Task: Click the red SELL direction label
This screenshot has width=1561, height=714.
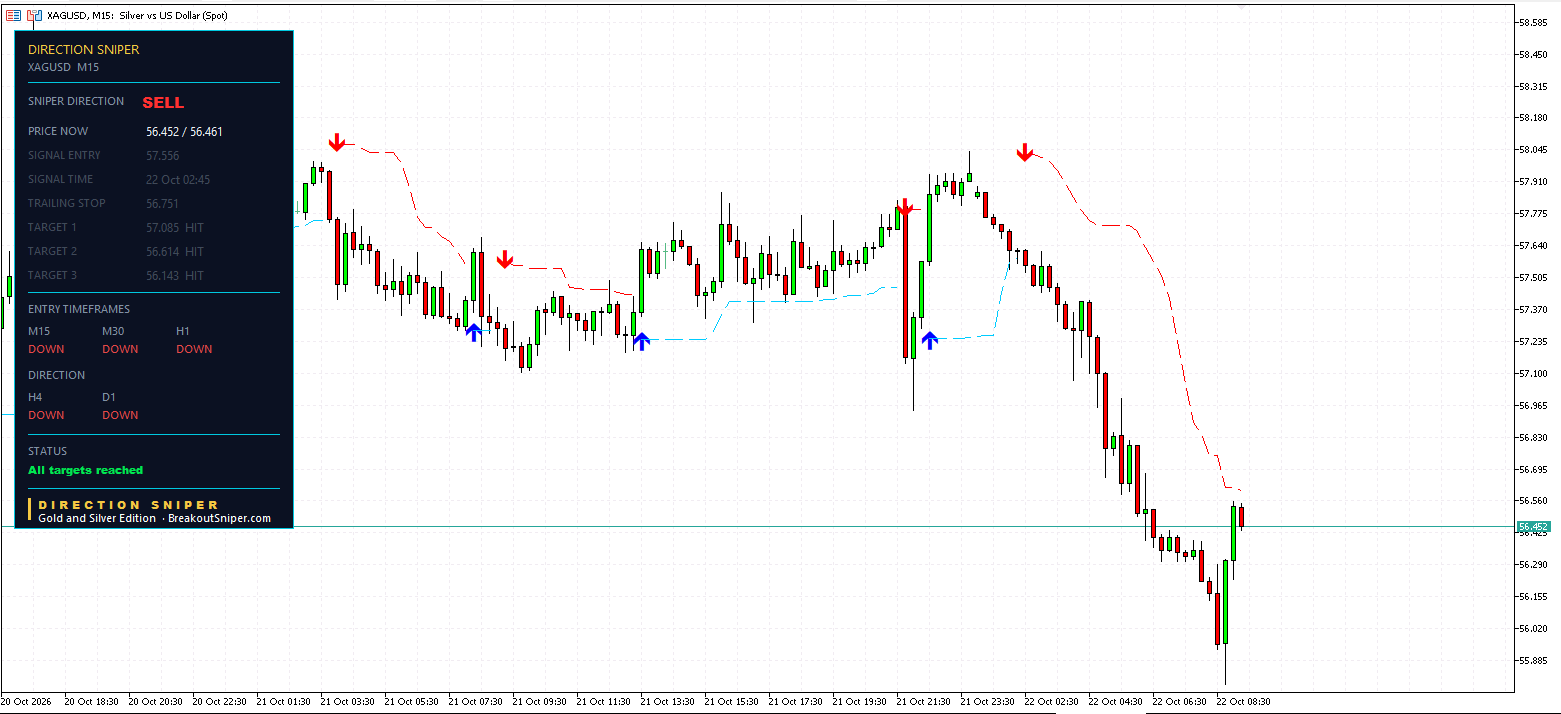Action: click(163, 102)
